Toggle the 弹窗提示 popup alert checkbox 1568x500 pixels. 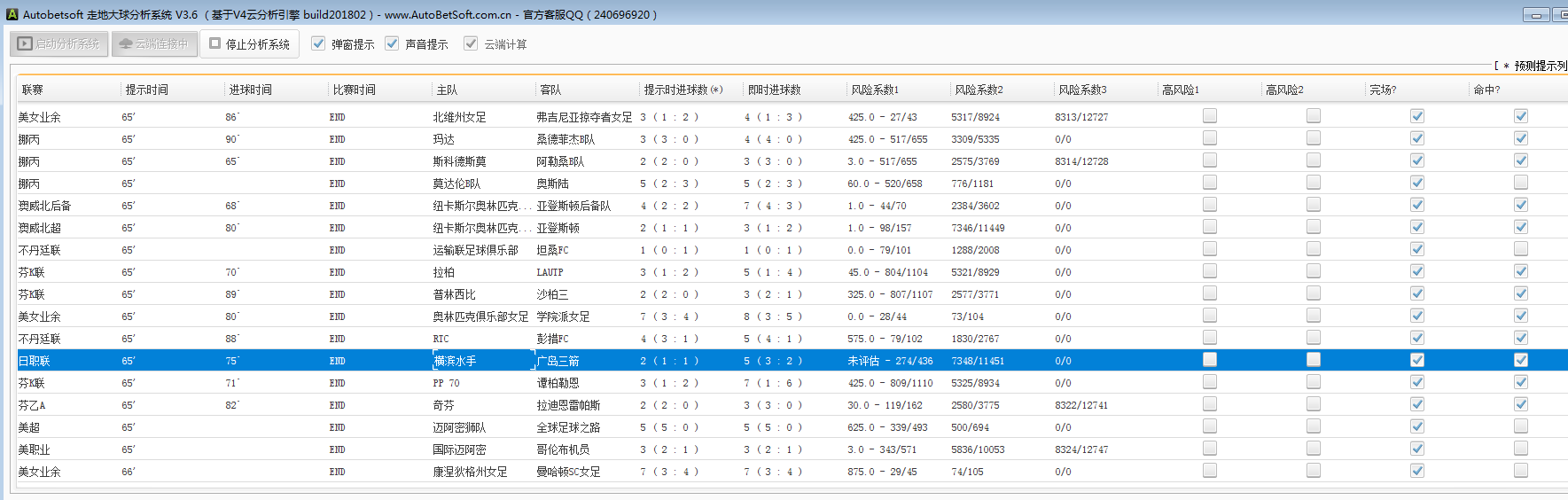(x=318, y=43)
